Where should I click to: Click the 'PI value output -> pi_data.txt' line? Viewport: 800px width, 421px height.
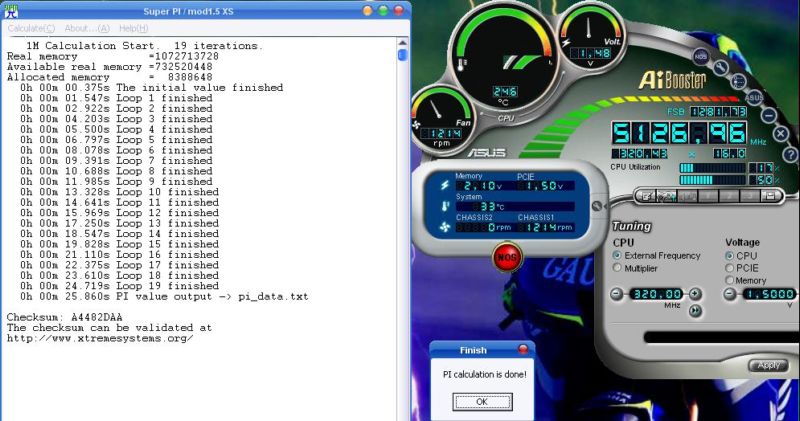point(164,296)
